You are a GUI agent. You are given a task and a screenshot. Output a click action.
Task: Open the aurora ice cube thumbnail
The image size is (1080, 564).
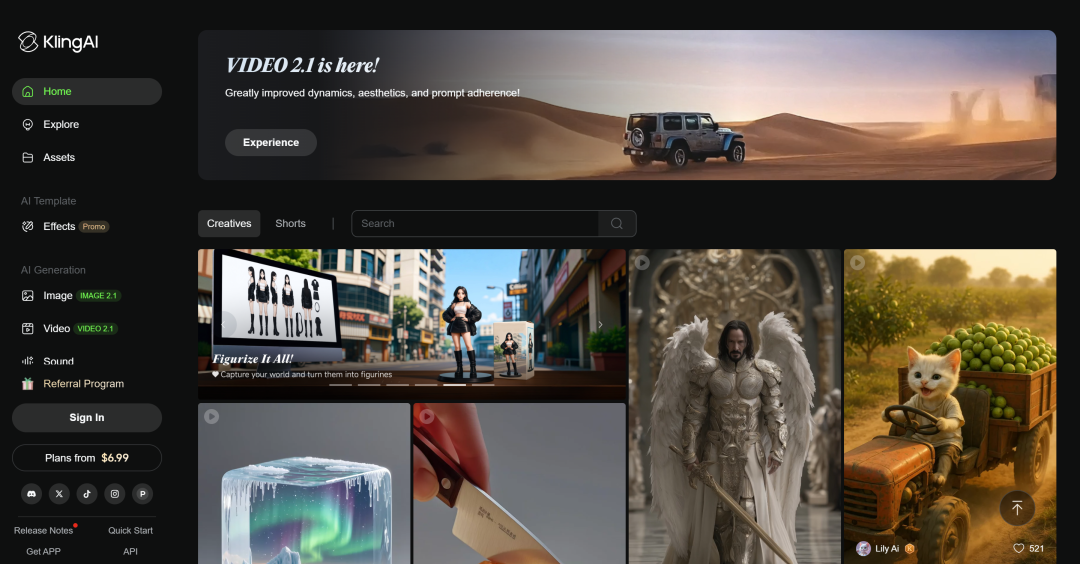point(304,484)
